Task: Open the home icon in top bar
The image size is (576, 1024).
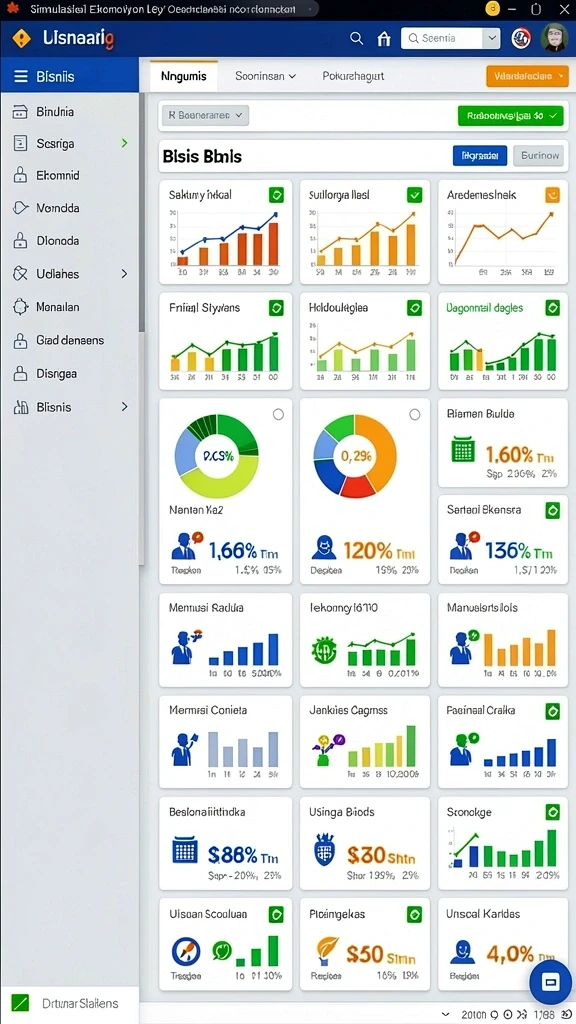Action: [384, 39]
